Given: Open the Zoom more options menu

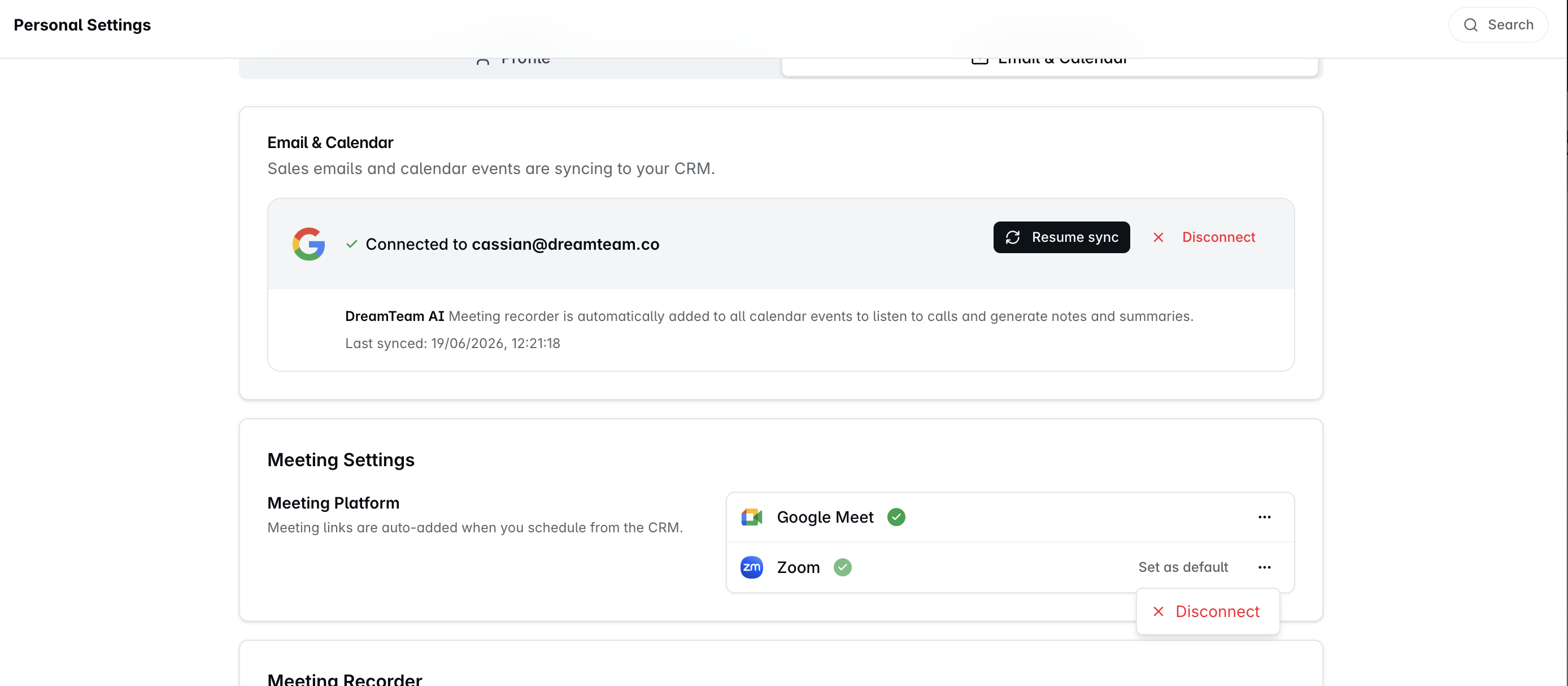Looking at the screenshot, I should [x=1264, y=567].
